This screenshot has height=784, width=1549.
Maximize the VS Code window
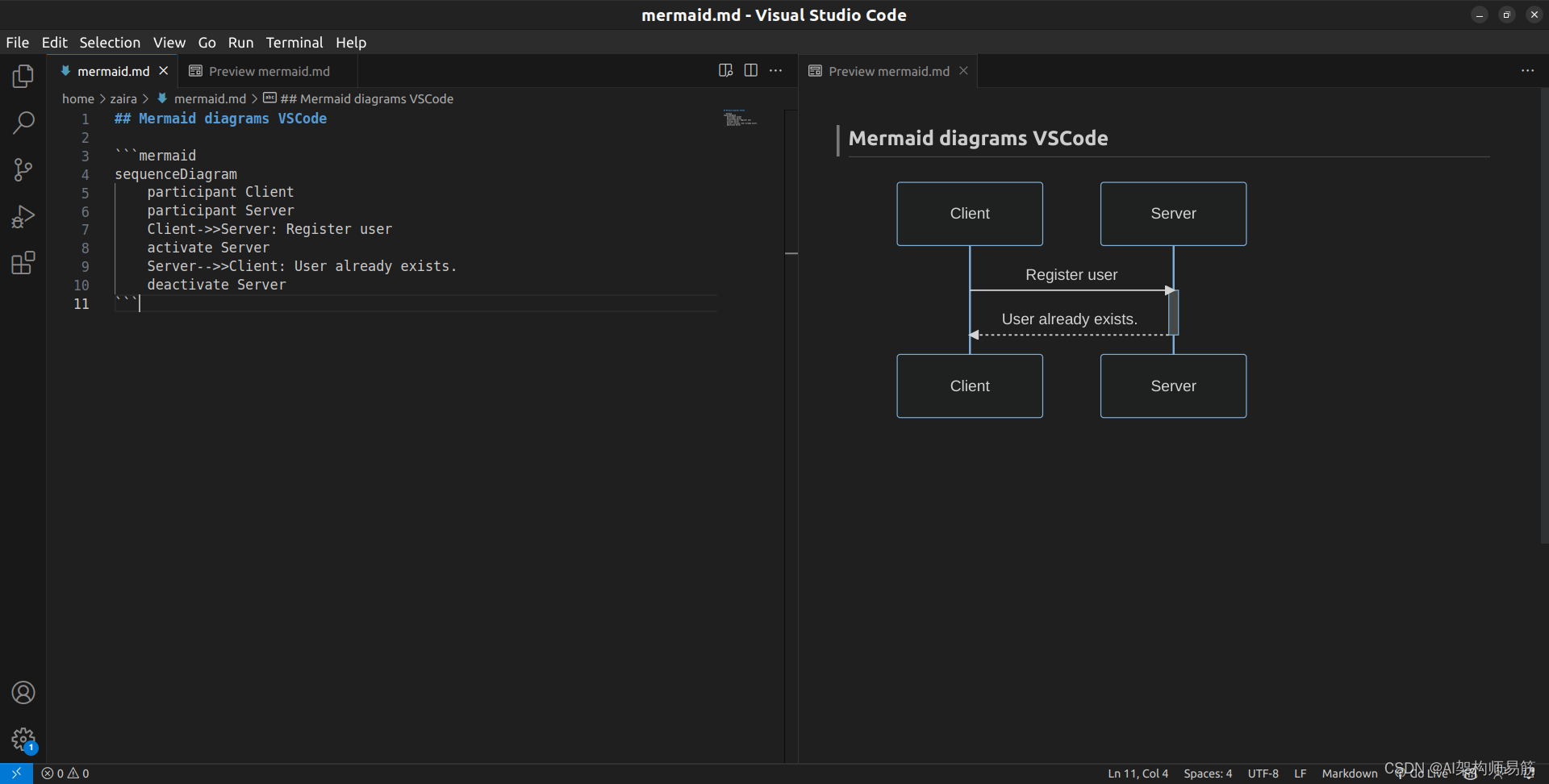pos(1506,15)
